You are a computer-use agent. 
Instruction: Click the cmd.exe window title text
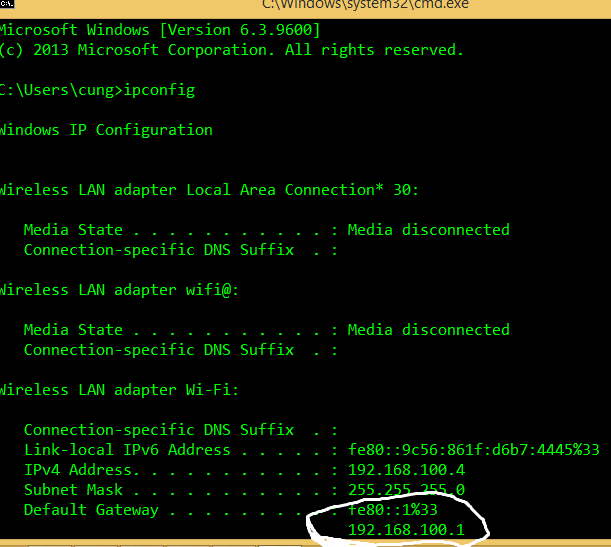[365, 5]
